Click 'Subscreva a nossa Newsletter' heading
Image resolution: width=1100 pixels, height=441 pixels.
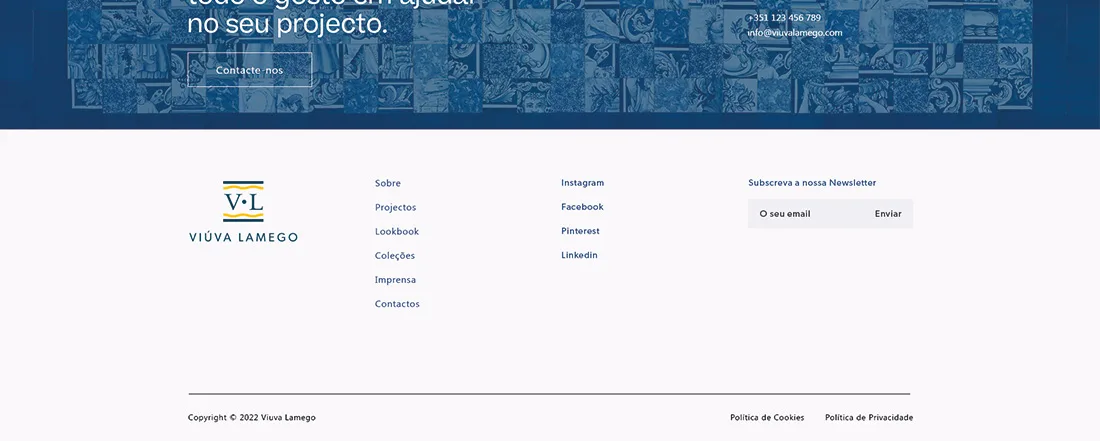[812, 182]
